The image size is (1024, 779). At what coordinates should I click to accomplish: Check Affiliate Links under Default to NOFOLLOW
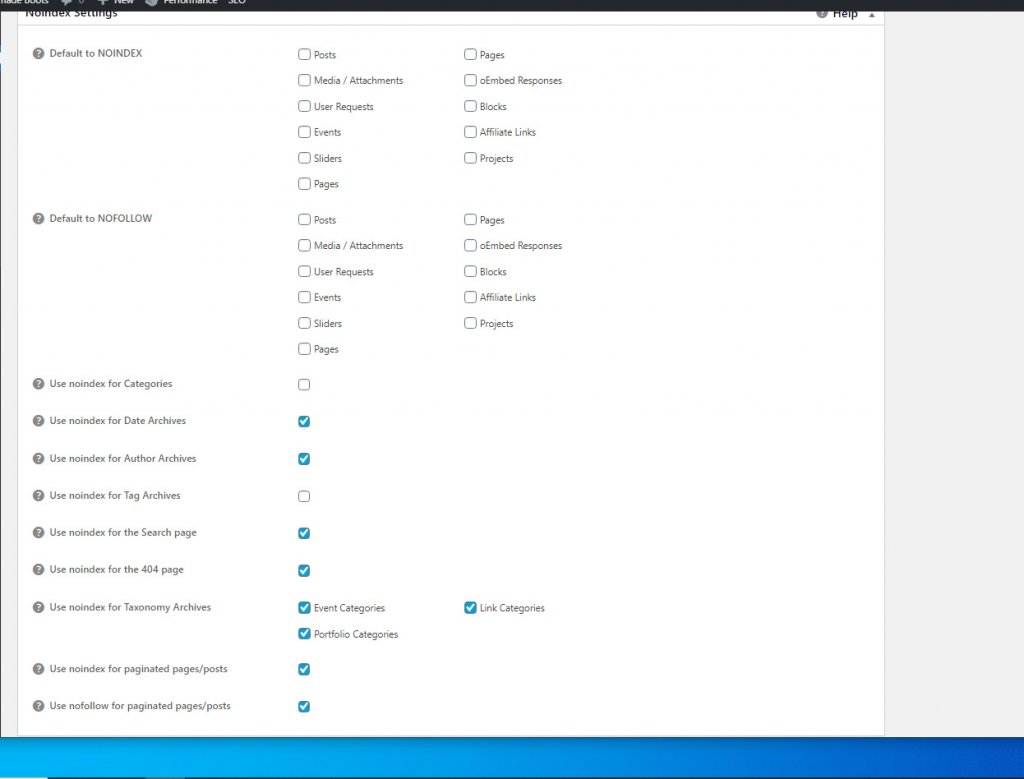click(x=470, y=297)
